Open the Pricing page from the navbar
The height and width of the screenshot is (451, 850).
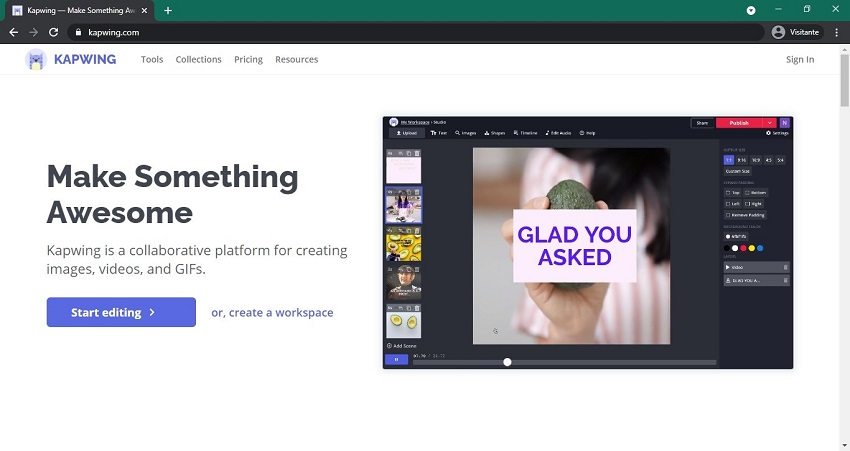click(248, 60)
